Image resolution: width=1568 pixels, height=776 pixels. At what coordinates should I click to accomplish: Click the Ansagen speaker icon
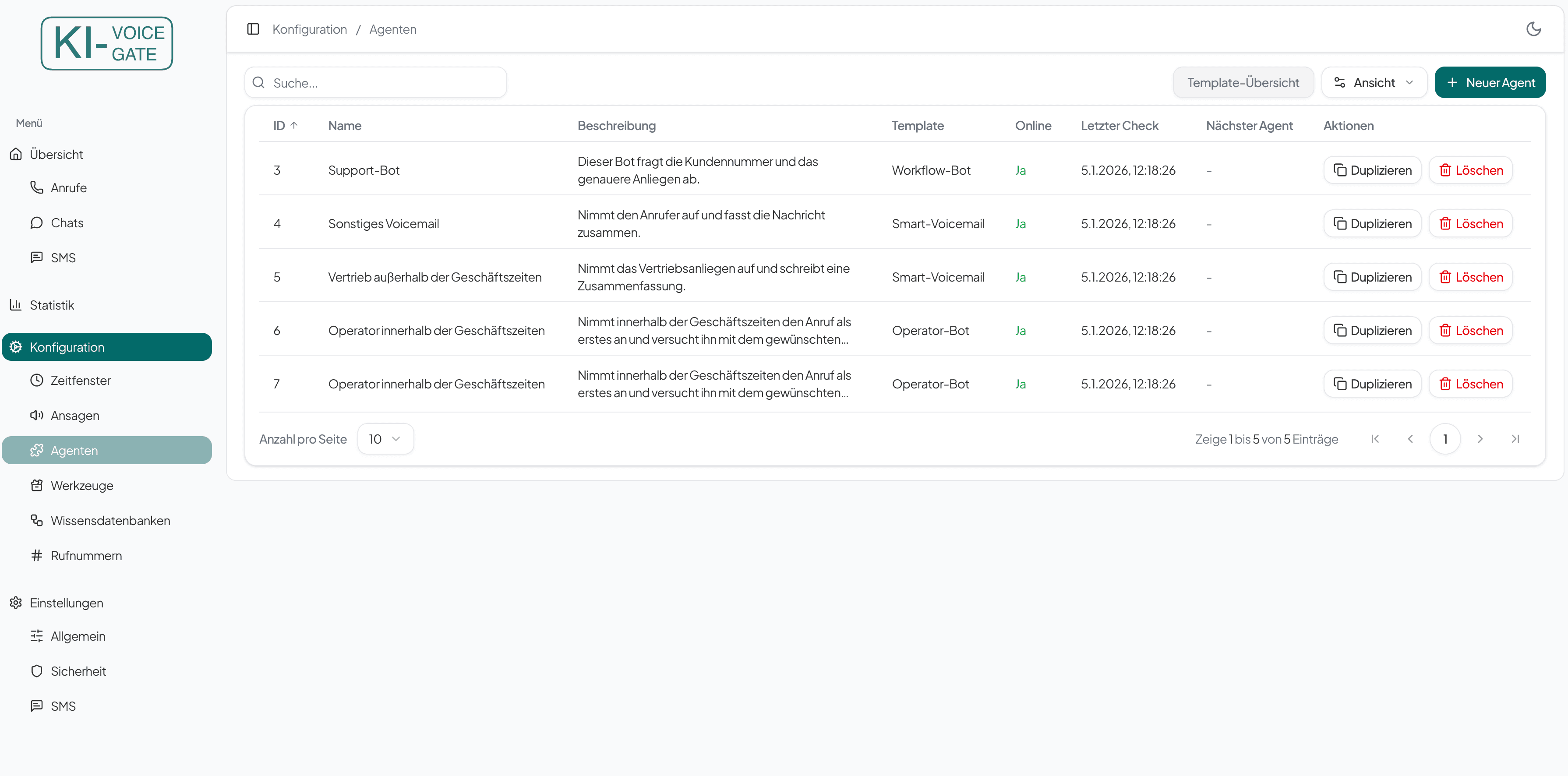tap(36, 415)
